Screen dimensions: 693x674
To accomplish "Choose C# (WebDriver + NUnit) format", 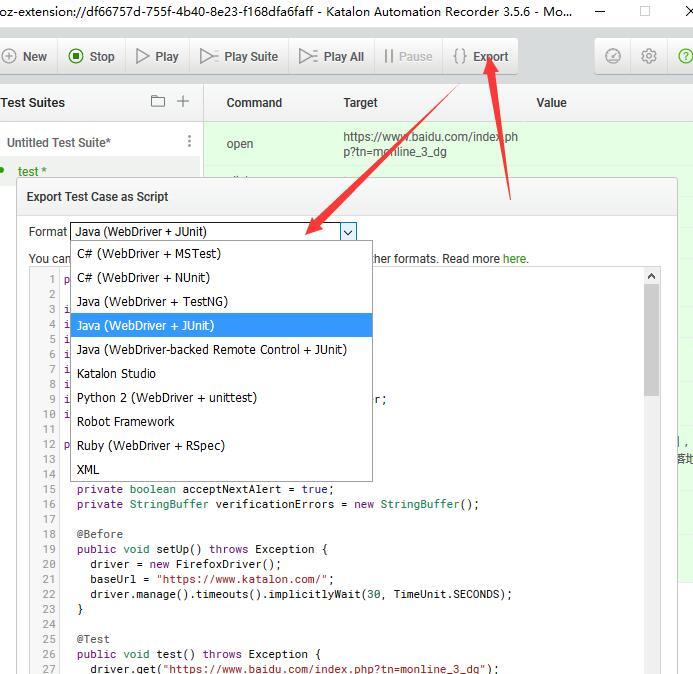I will pos(221,278).
